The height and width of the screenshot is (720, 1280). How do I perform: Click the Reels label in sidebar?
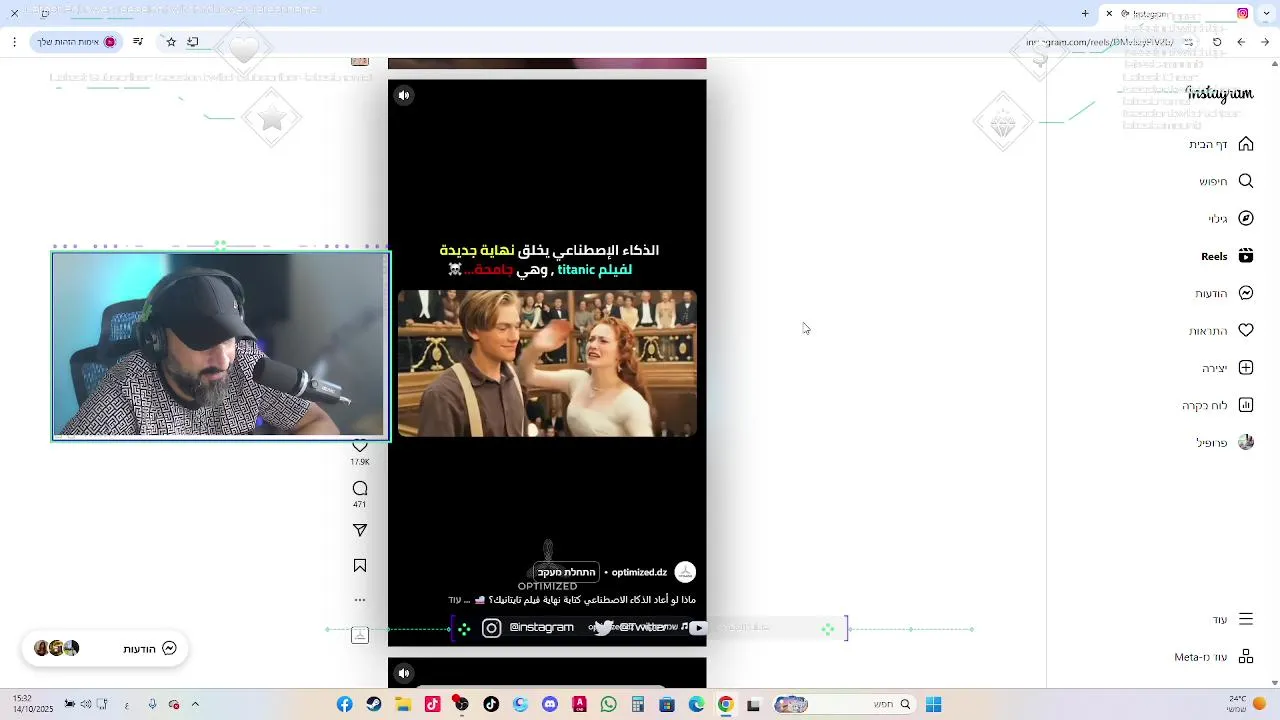point(1214,256)
